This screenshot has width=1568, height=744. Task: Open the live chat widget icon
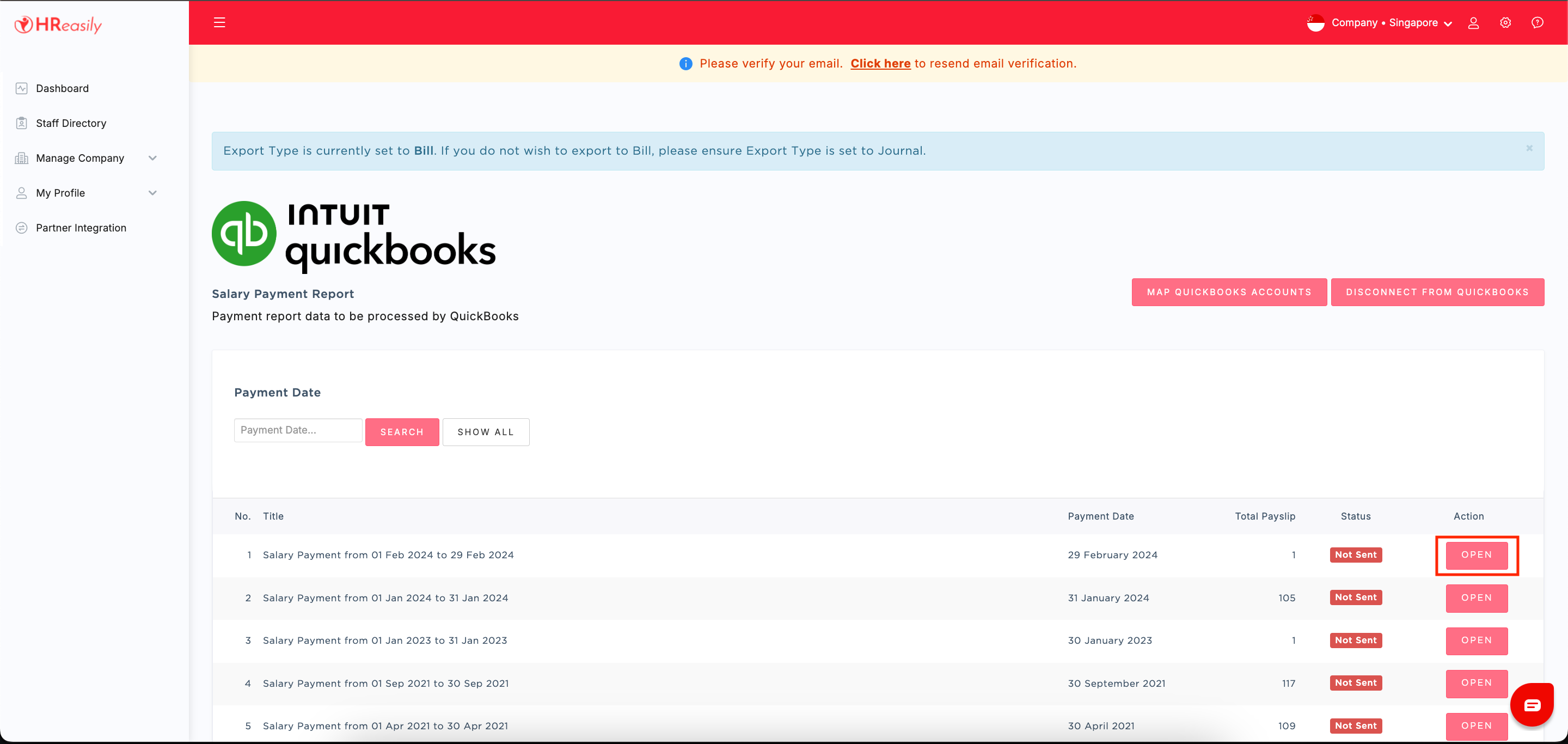tap(1532, 705)
